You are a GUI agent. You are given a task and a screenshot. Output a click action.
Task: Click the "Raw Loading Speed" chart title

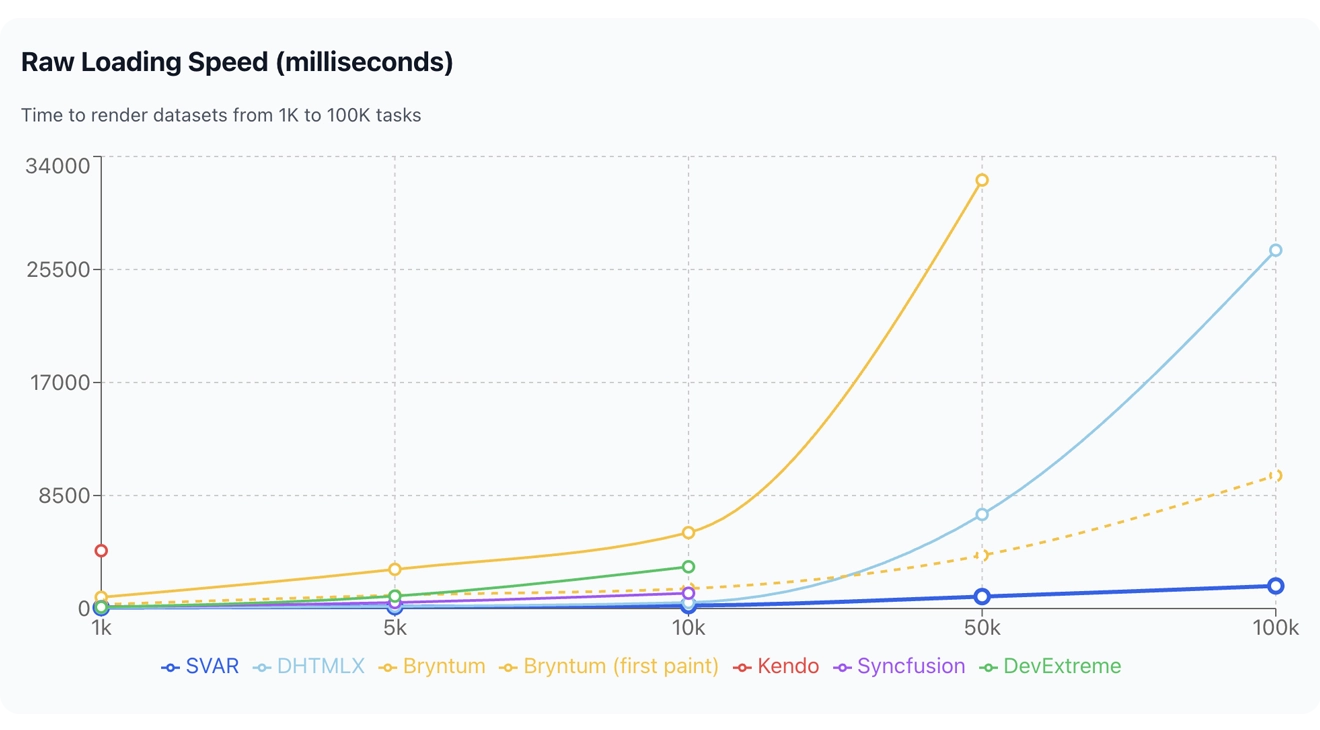tap(237, 62)
